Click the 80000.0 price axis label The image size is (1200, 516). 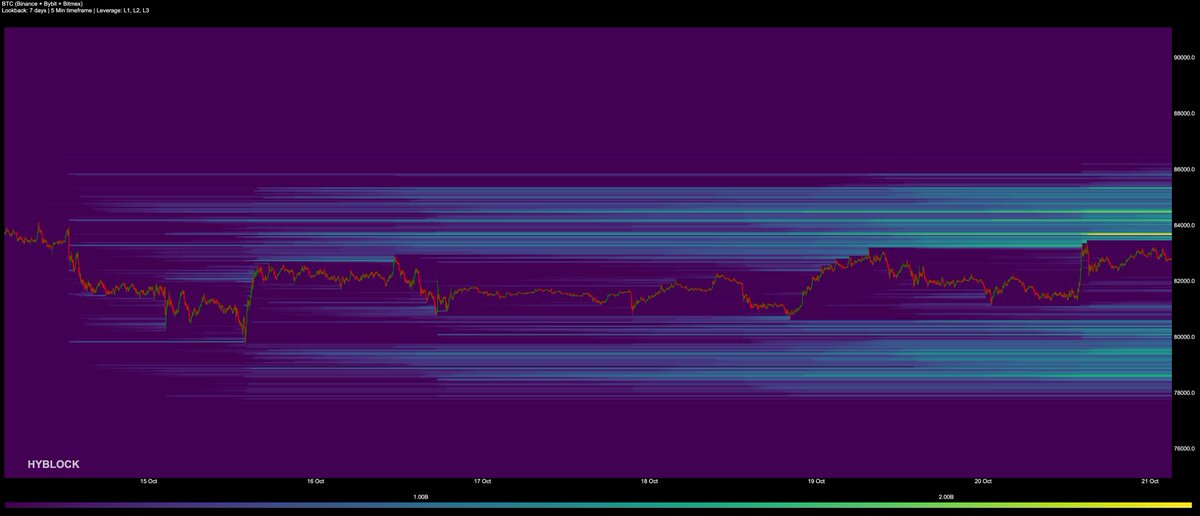[x=1185, y=338]
